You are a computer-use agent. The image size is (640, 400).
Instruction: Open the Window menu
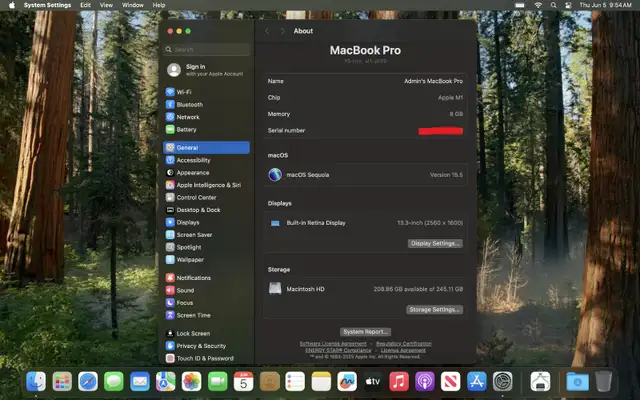(133, 5)
